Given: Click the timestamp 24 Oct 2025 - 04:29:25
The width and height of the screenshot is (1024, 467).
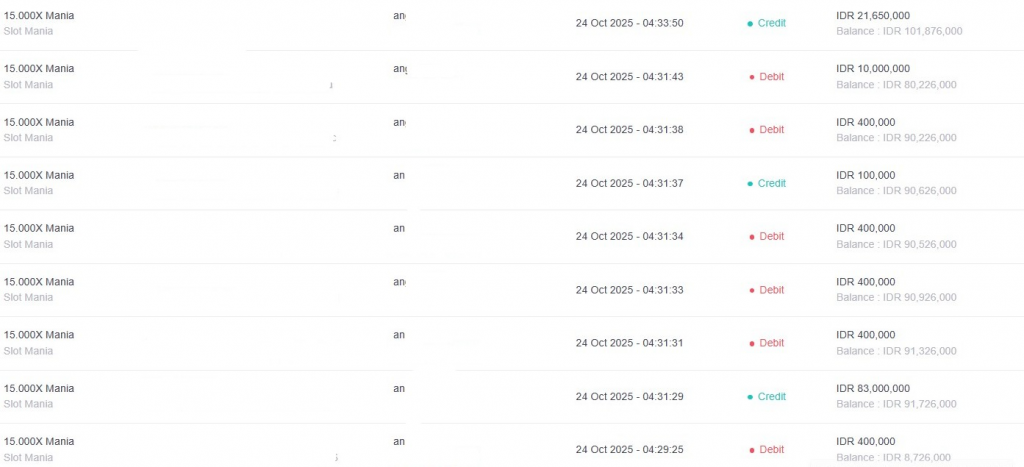Looking at the screenshot, I should pyautogui.click(x=629, y=450).
